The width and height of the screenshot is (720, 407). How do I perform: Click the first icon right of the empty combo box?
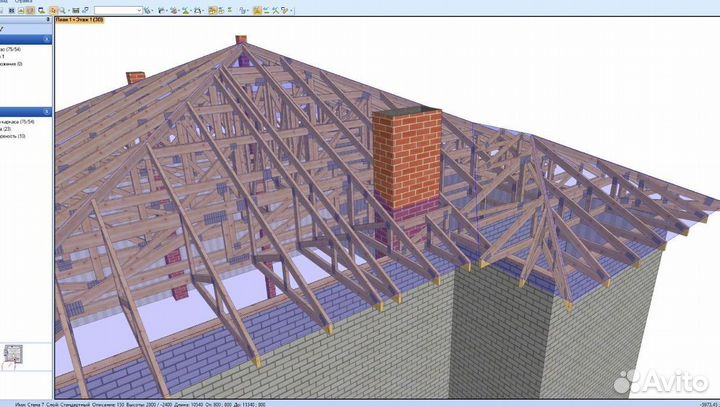148,10
